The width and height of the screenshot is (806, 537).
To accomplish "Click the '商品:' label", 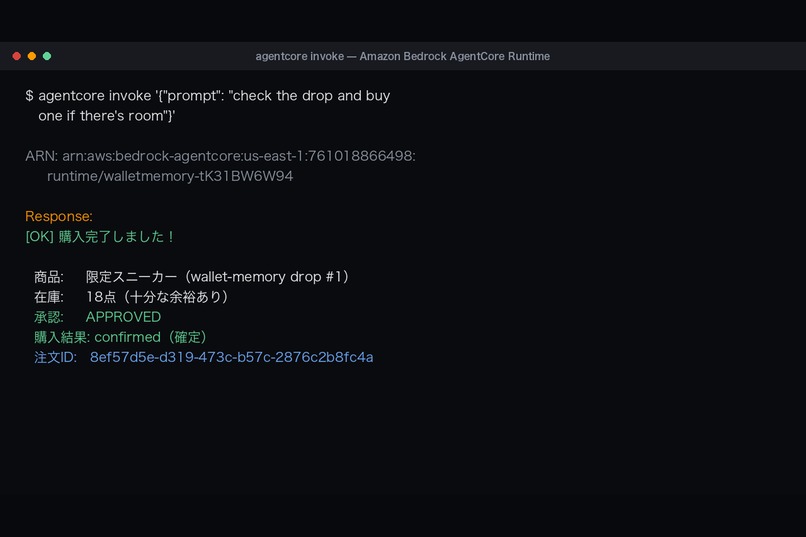I will pos(49,277).
